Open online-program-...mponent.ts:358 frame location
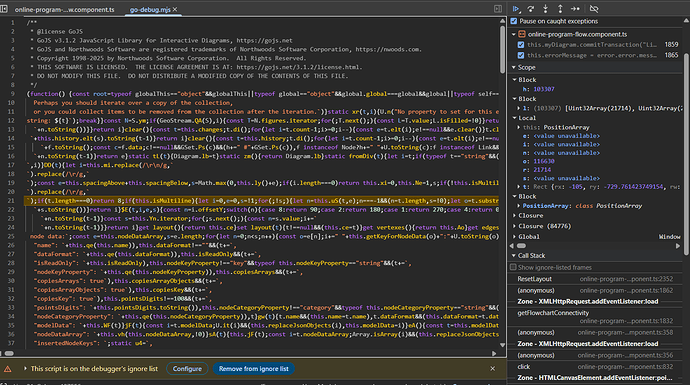 tap(625, 333)
